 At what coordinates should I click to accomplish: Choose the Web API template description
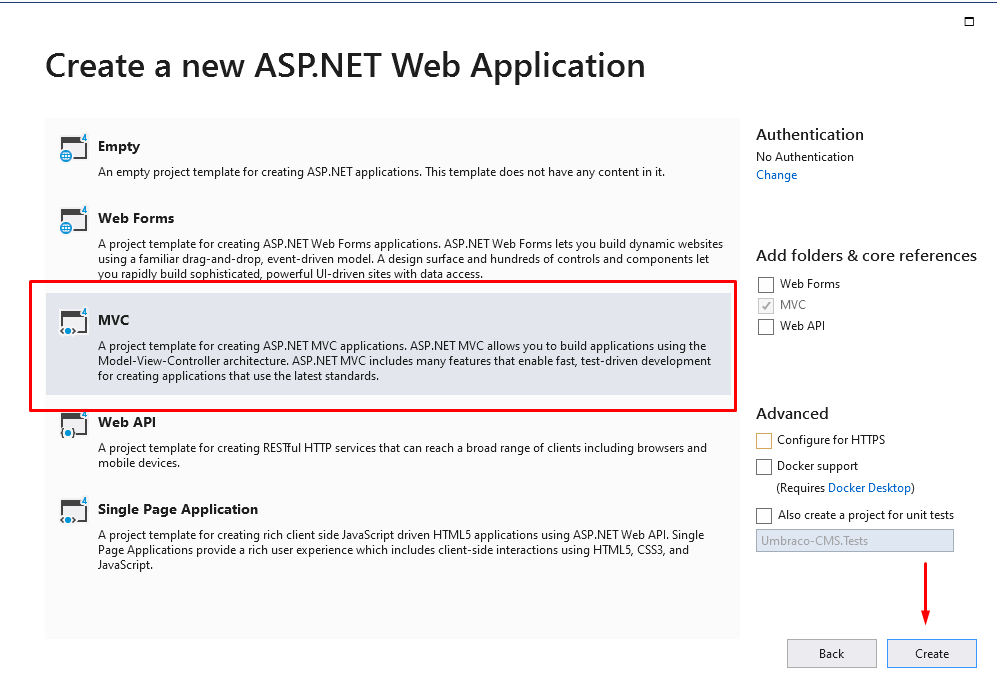click(x=402, y=455)
